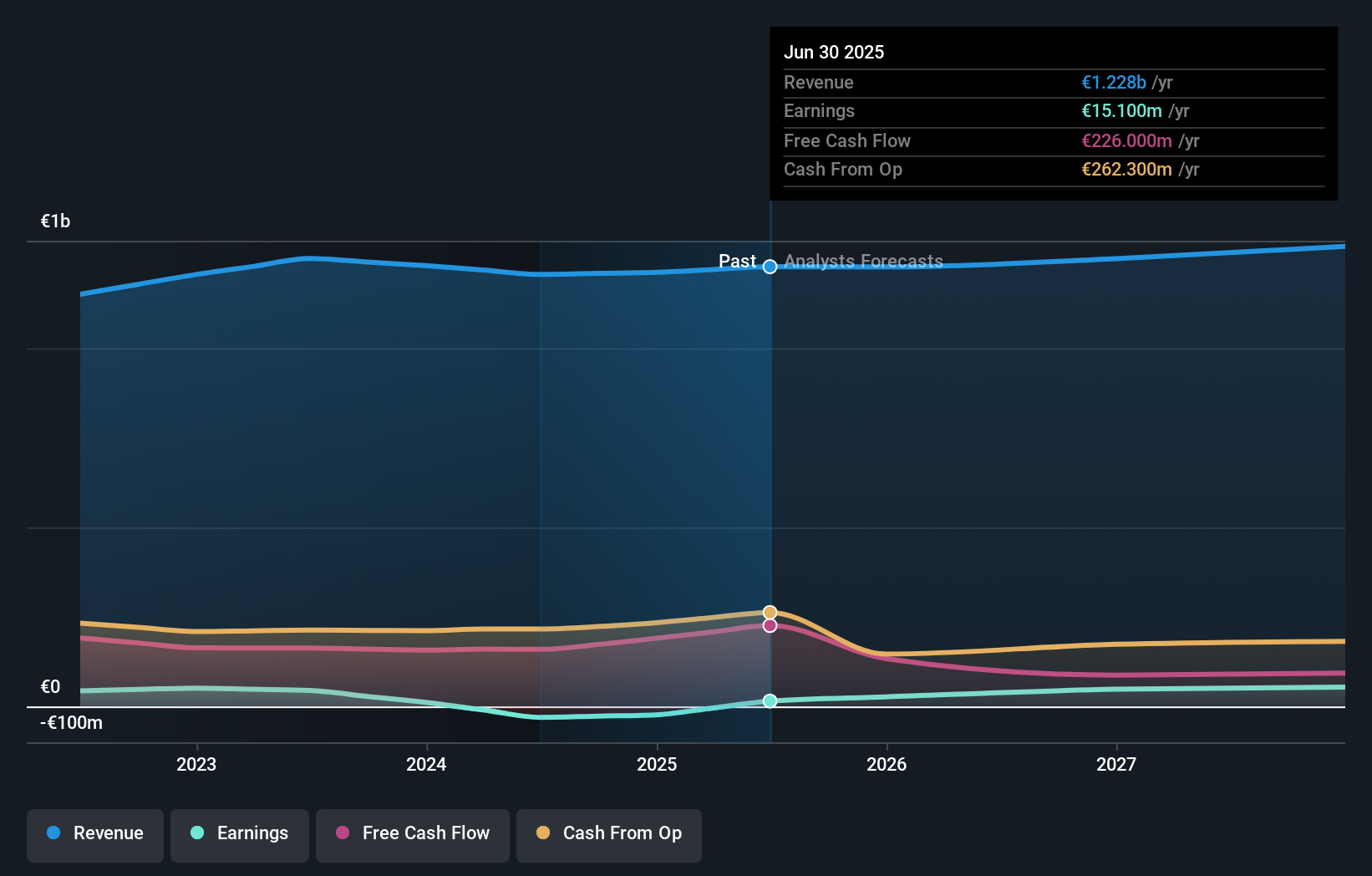Viewport: 1372px width, 876px height.
Task: Click the 2026 x-axis label
Action: [x=887, y=764]
